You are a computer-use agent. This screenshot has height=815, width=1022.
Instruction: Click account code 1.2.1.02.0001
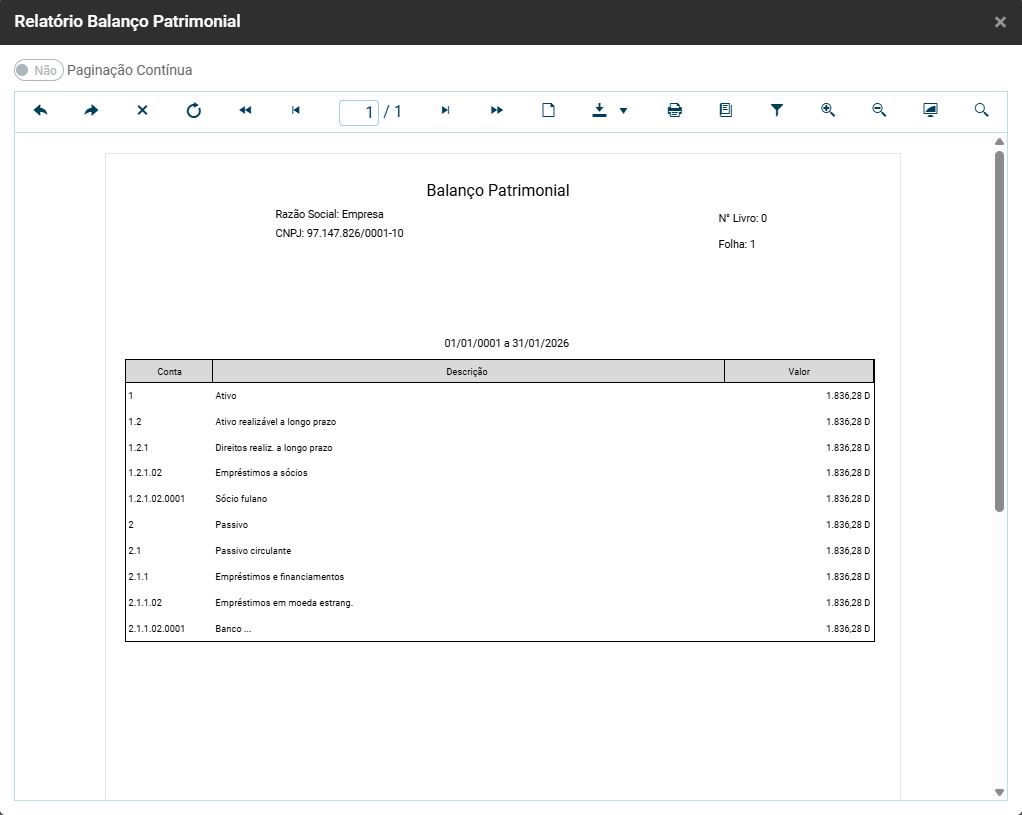click(x=156, y=499)
